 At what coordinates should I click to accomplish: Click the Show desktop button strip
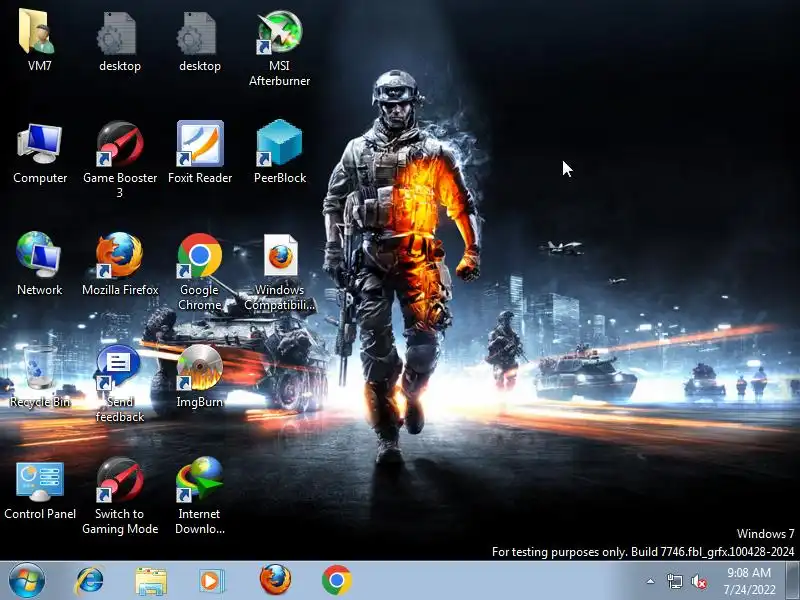794,581
